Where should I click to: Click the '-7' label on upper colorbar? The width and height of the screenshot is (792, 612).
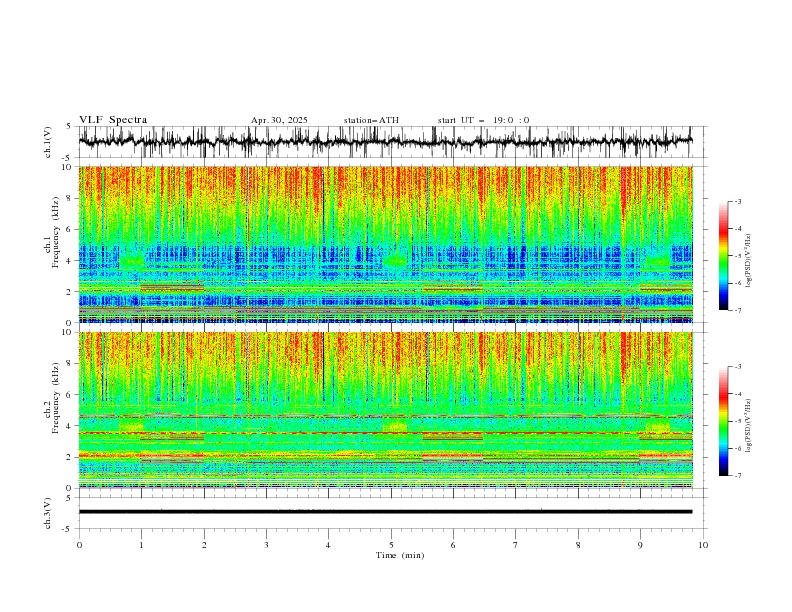click(x=738, y=310)
